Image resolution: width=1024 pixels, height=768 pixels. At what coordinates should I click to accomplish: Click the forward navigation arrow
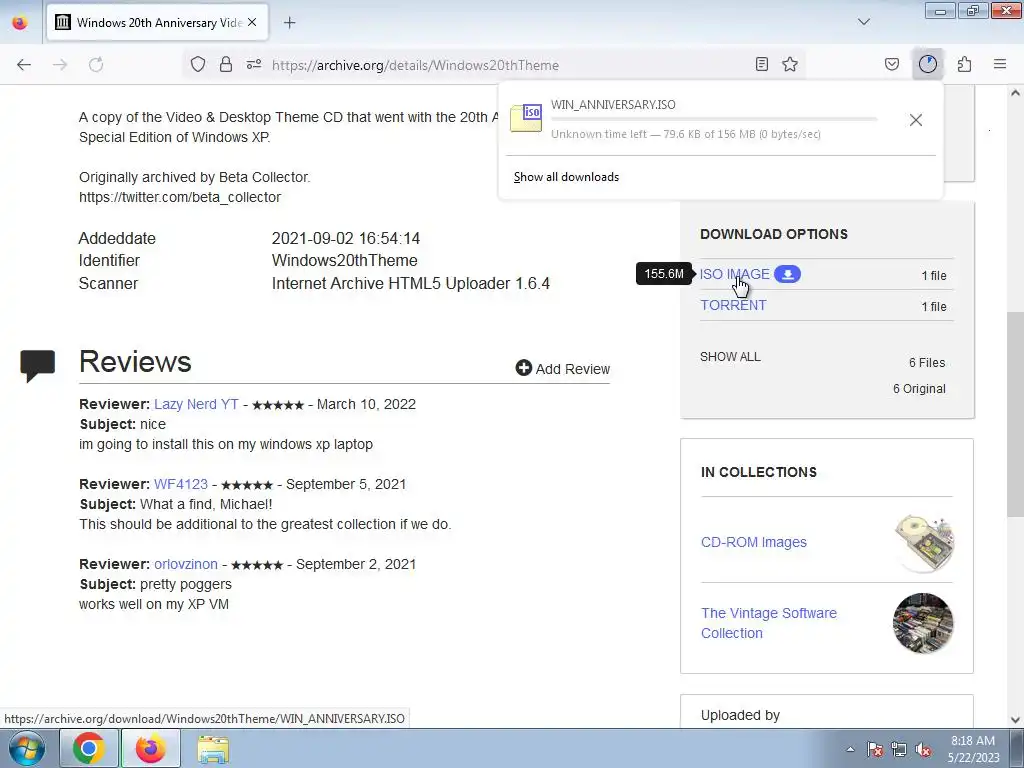click(x=60, y=65)
